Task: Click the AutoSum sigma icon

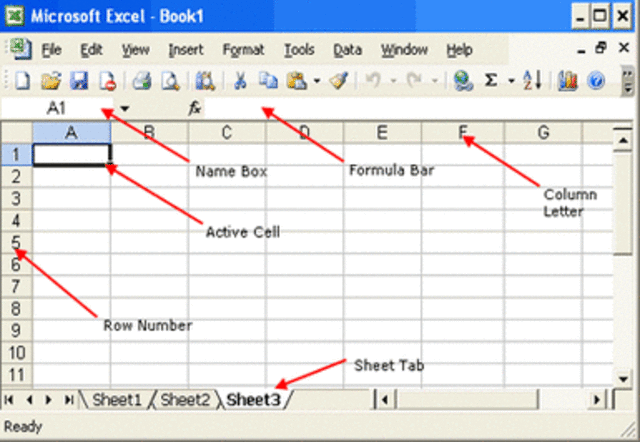Action: click(491, 80)
